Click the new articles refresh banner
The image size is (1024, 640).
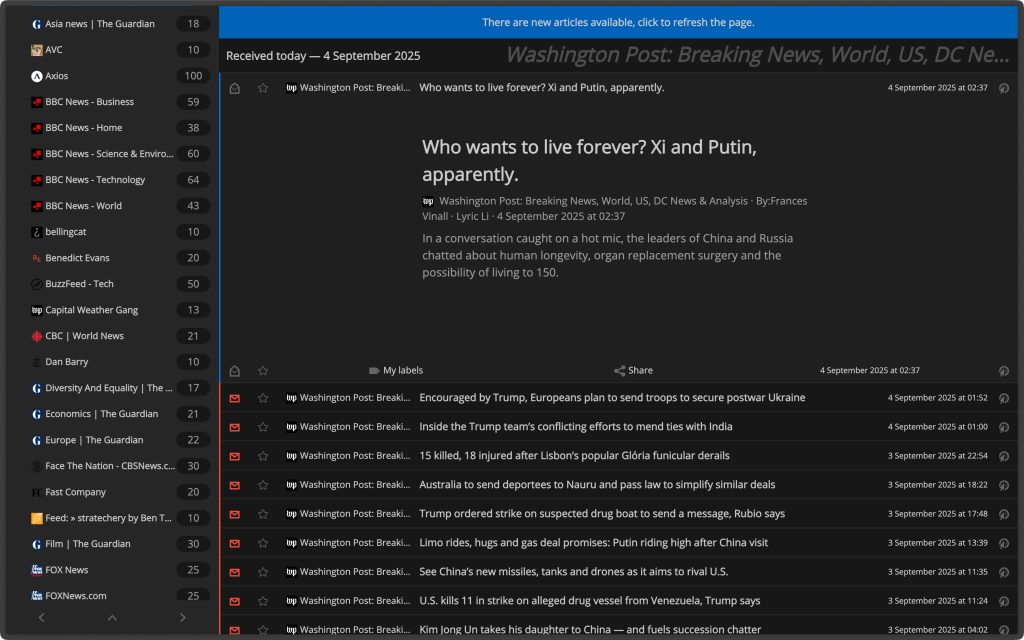[618, 22]
